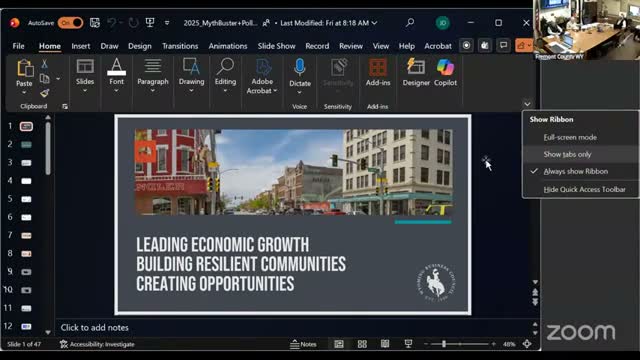Image resolution: width=640 pixels, height=360 pixels.
Task: Switch to the Slide Show tab
Action: (x=276, y=46)
